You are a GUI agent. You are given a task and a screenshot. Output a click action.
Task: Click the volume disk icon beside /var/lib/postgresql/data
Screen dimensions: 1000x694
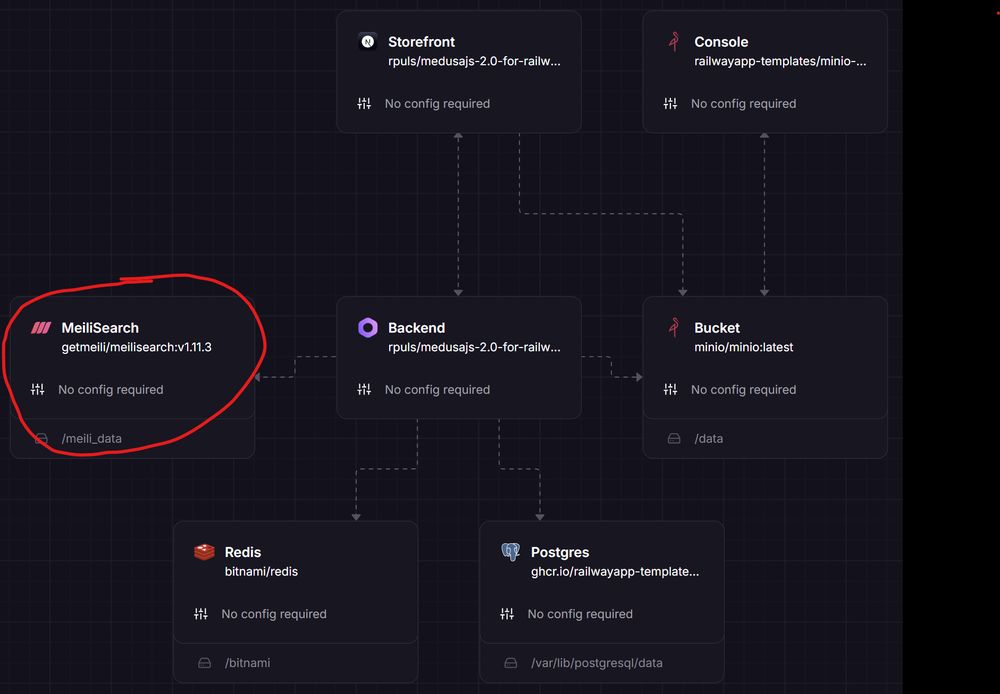[511, 663]
